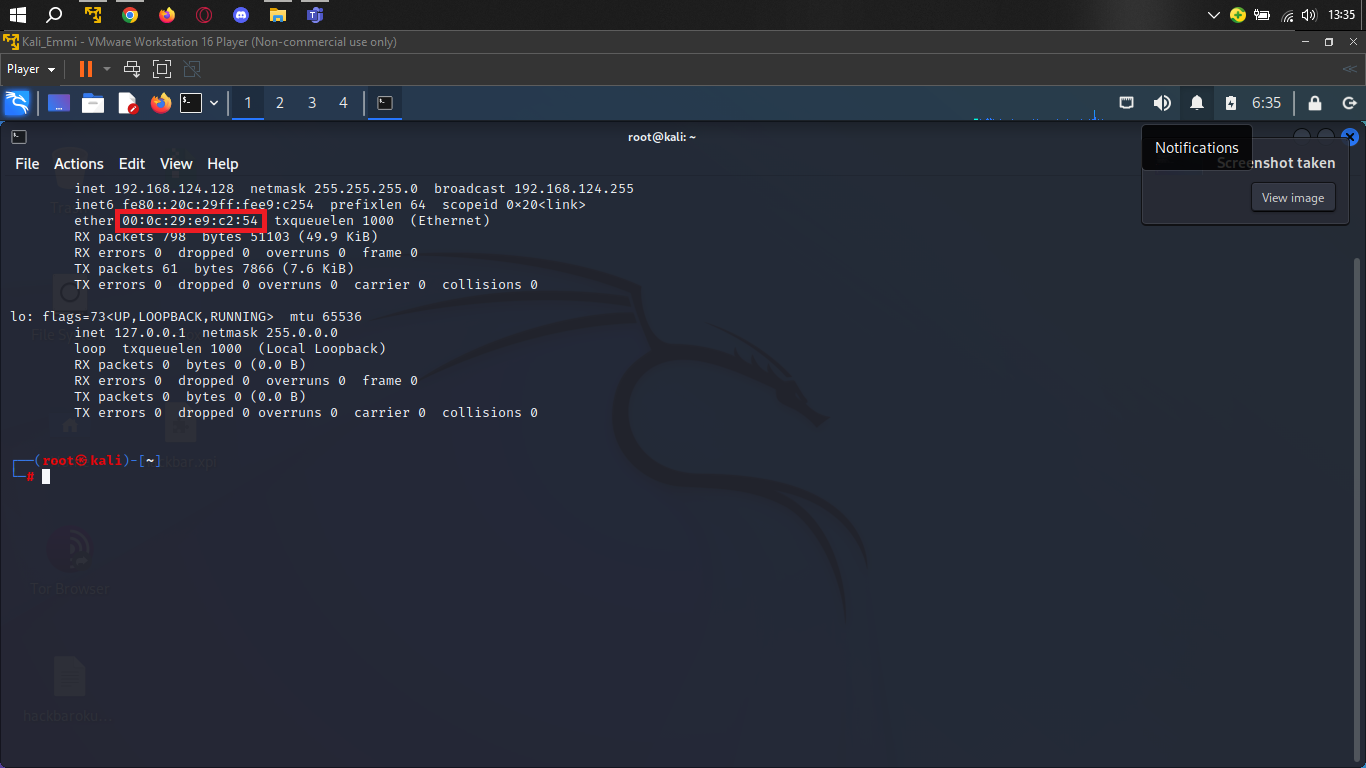Open Discord from Windows taskbar
Screen dimensions: 1366x768
pos(241,15)
